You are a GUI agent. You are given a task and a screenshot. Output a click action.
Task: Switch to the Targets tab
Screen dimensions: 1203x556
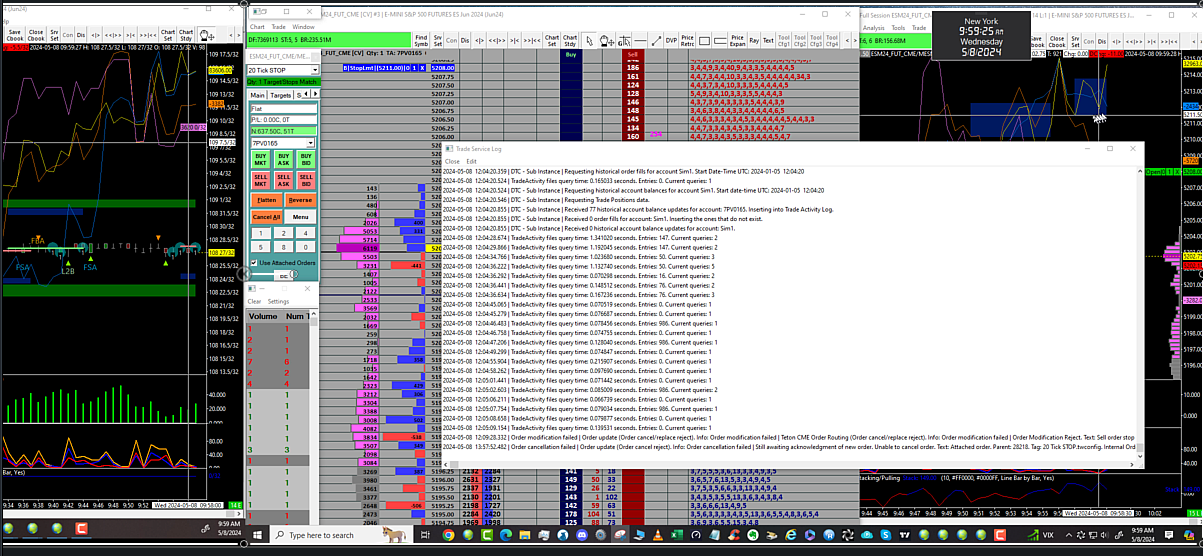[280, 95]
